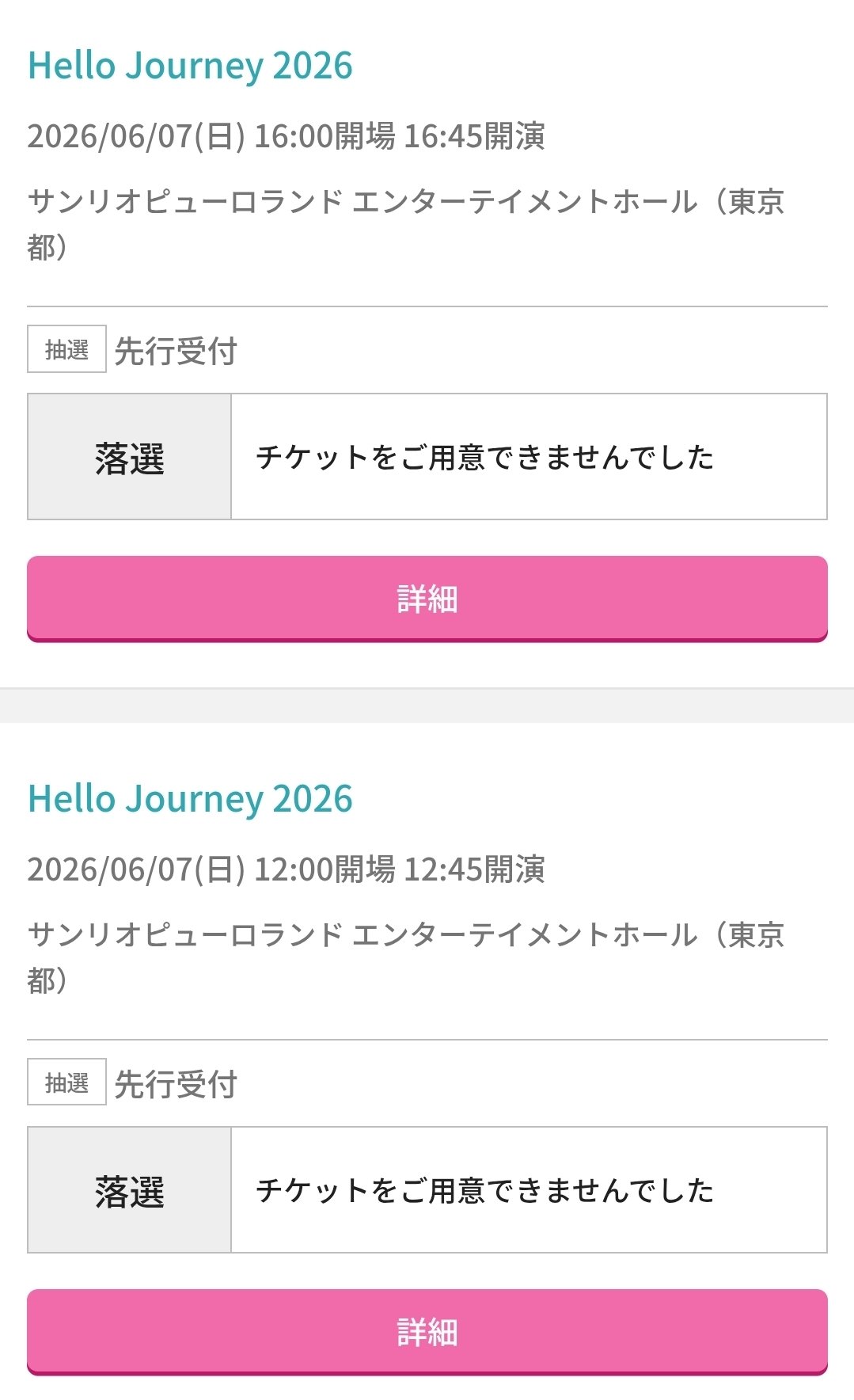Click the ticket-unavailable message for the 12:00 show

484,1190
